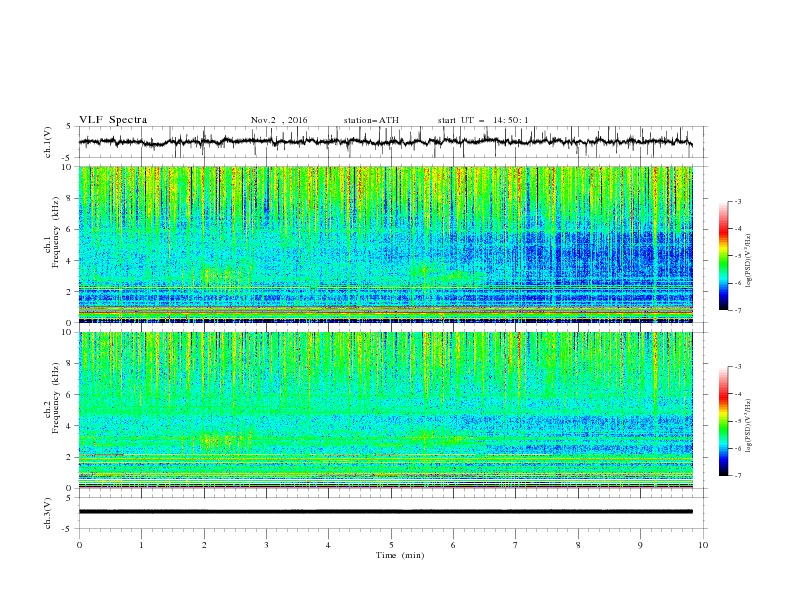Click x-axis tick label "2" on time axis
This screenshot has width=792, height=612.
(204, 545)
